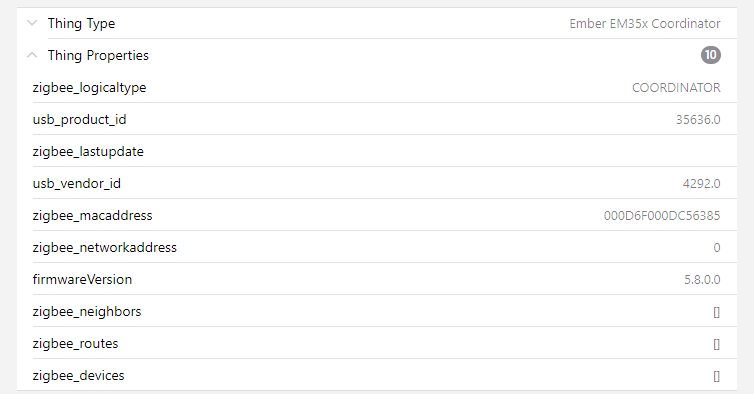Screen dimensions: 754x394
Task: Open the Thing Type row label
Action: (81, 24)
